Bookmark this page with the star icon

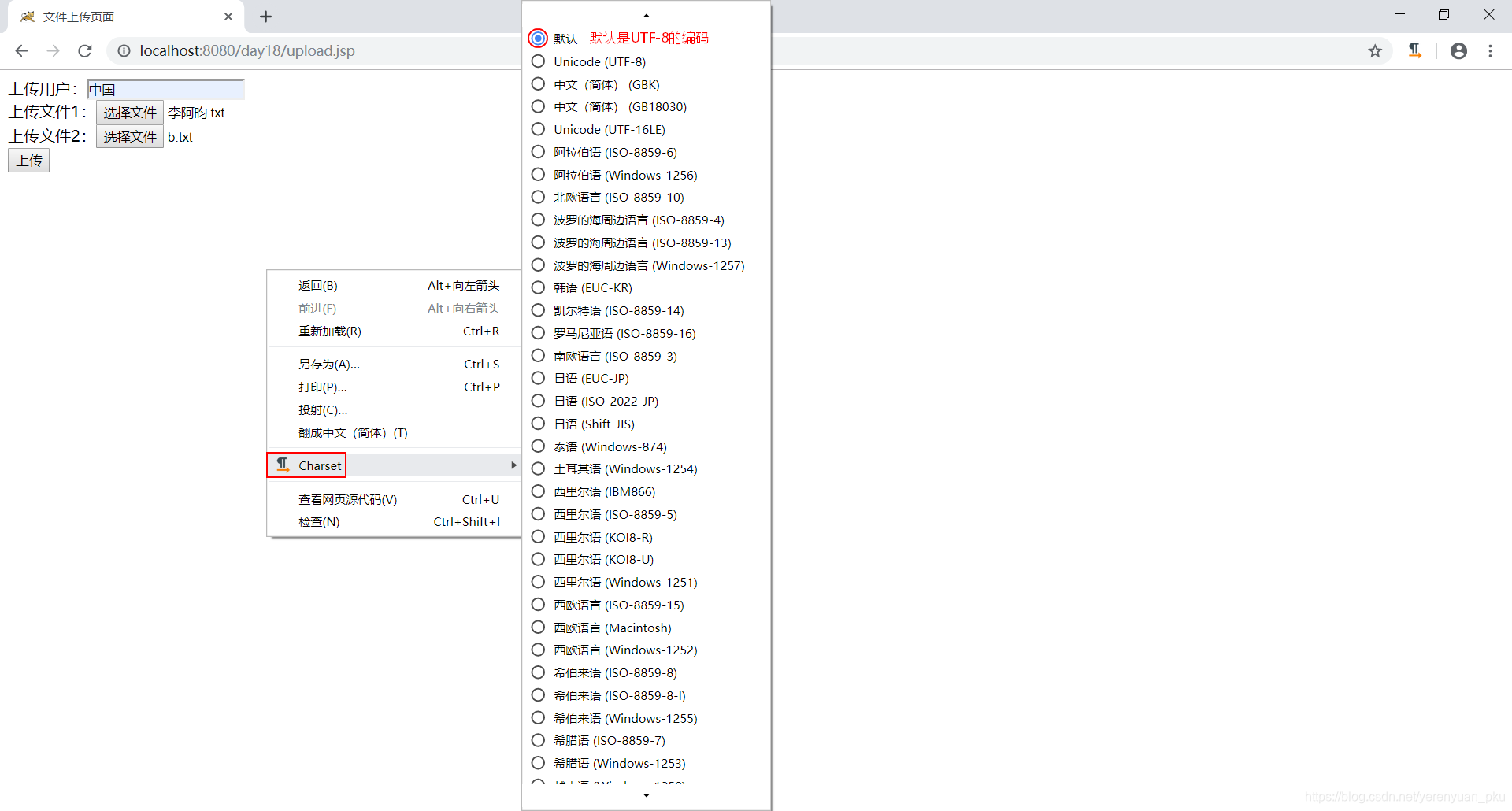(1375, 51)
